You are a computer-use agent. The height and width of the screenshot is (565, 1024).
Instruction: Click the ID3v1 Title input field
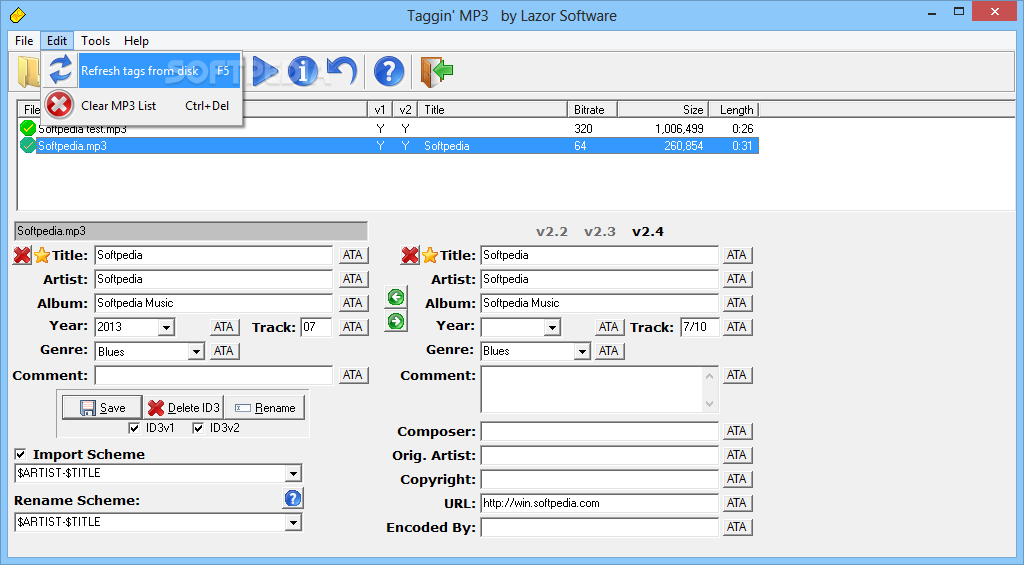(214, 255)
